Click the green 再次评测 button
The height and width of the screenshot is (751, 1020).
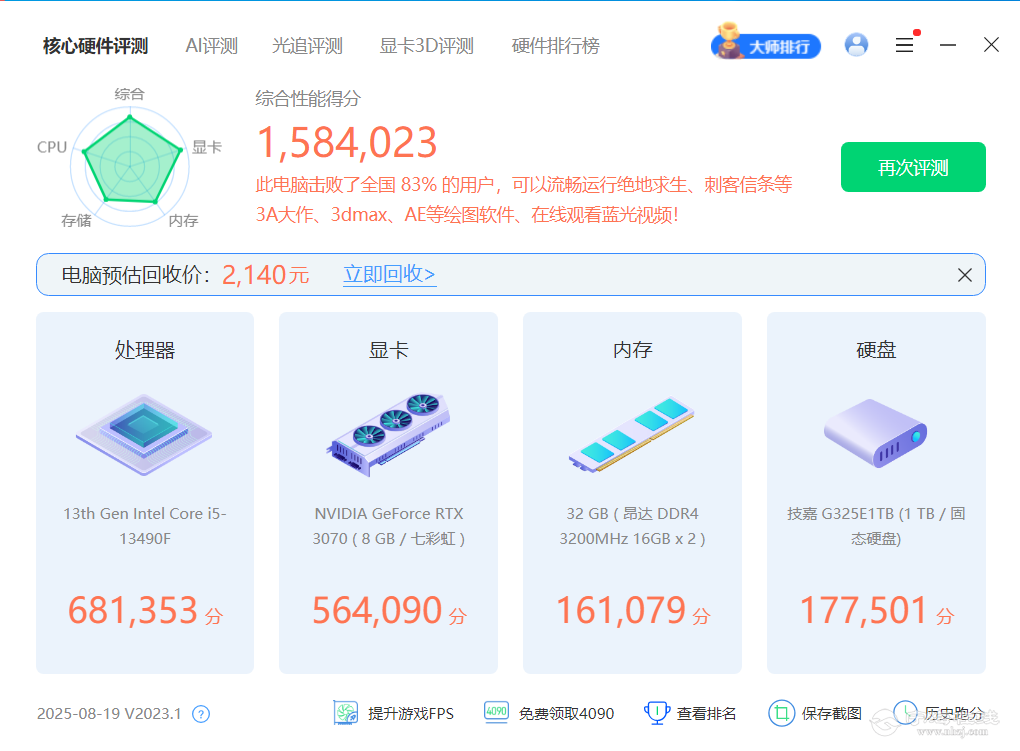tap(913, 167)
